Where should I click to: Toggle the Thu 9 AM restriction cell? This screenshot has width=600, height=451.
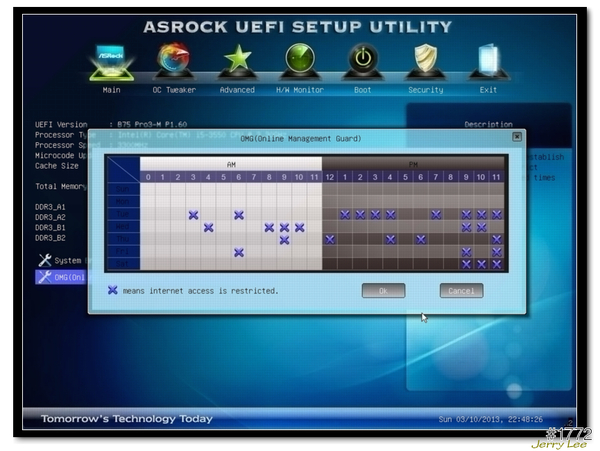[x=284, y=240]
